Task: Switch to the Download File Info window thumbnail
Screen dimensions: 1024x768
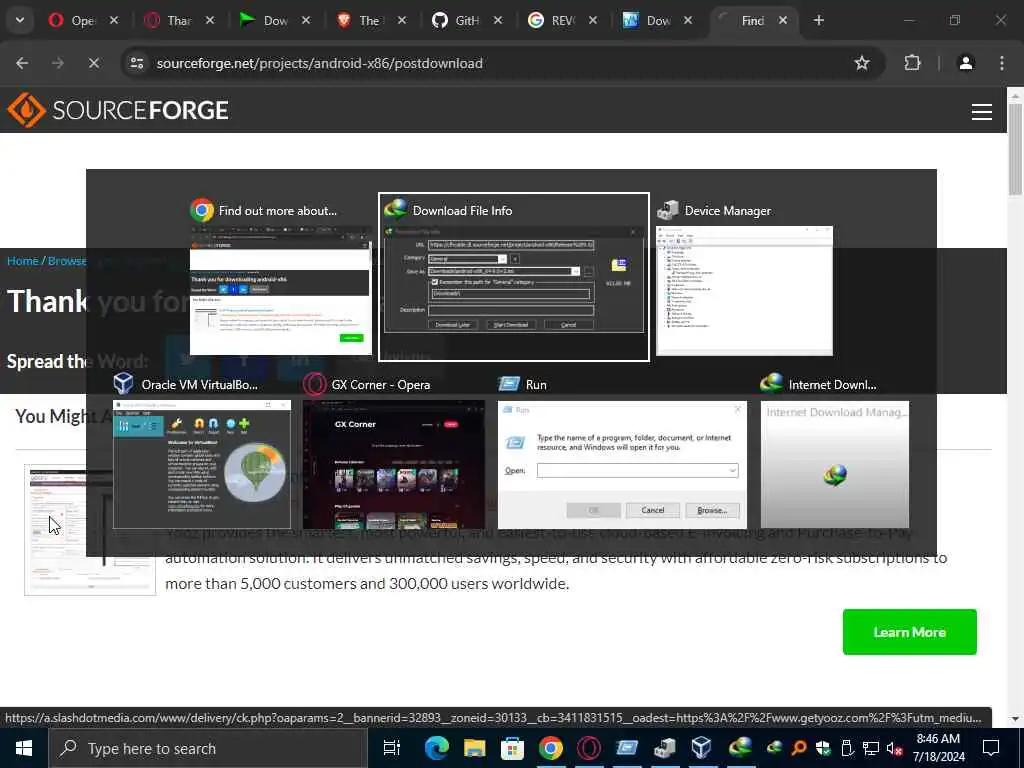Action: [x=514, y=277]
